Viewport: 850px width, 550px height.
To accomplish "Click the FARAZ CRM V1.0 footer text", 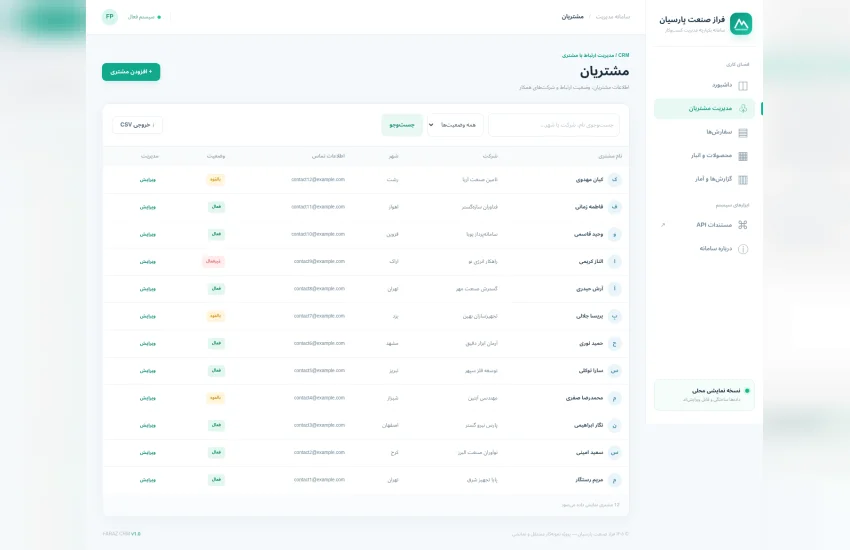I will [x=121, y=534].
